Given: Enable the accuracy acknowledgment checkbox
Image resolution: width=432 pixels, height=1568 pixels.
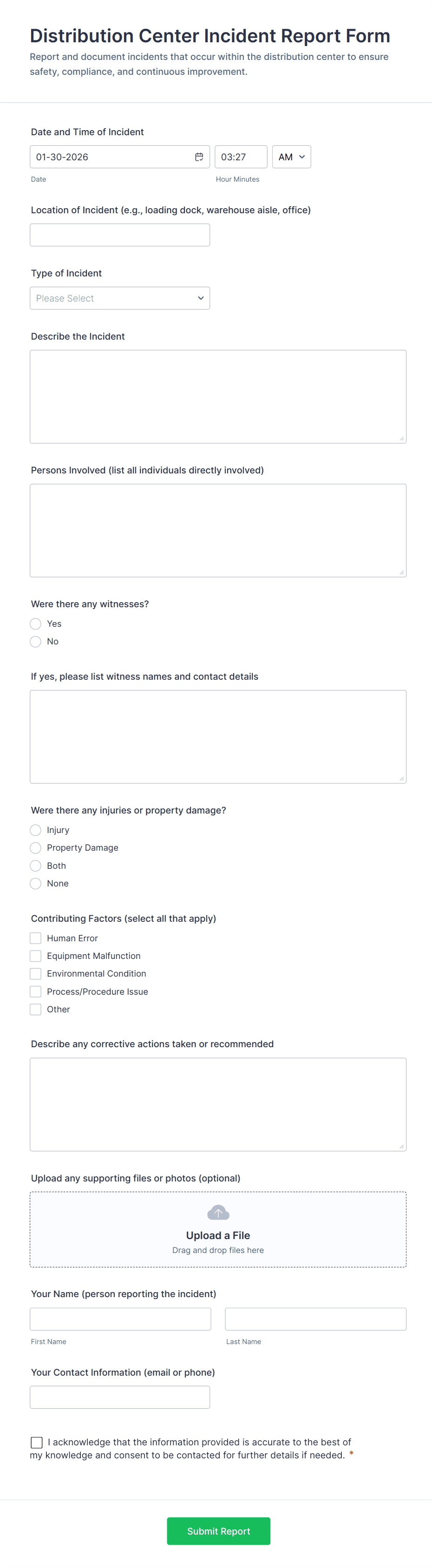Looking at the screenshot, I should (37, 1442).
